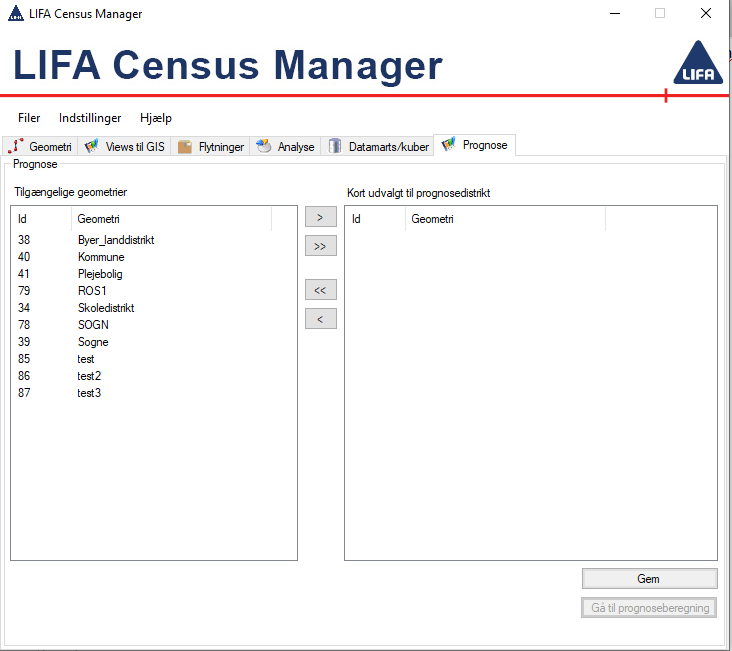Select the Plejebolig row
Viewport: 732px width, 651px height.
point(154,274)
